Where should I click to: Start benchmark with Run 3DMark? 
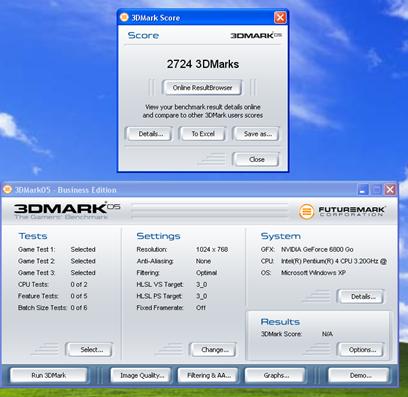[49, 375]
